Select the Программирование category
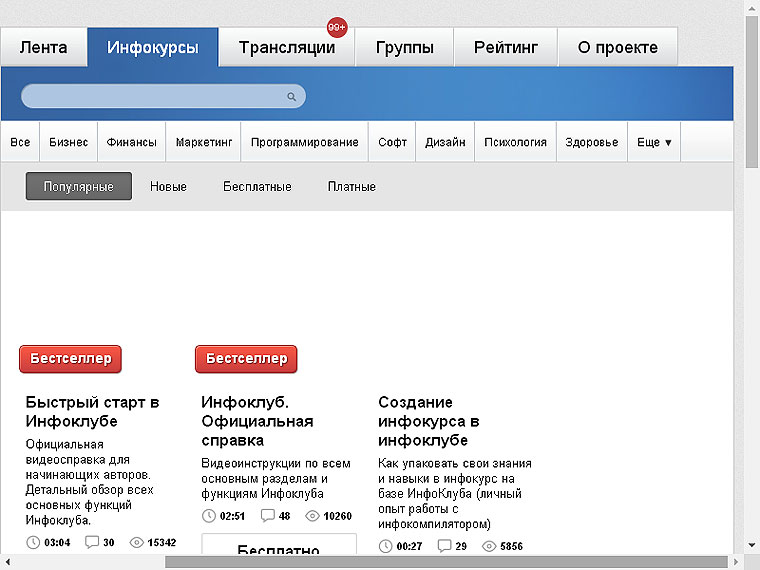The width and height of the screenshot is (760, 570). [304, 142]
